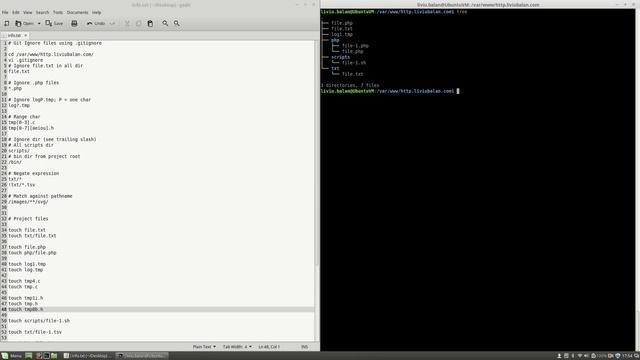Open the Help menu
This screenshot has width=640, height=360.
96,12
